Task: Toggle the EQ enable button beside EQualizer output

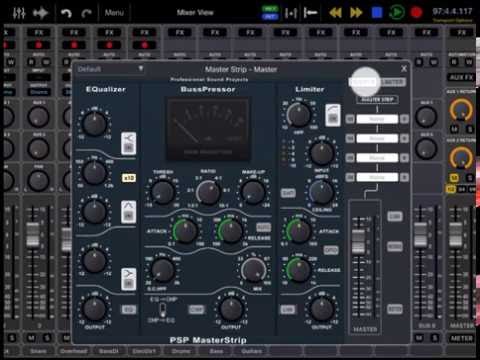Action: tap(129, 310)
